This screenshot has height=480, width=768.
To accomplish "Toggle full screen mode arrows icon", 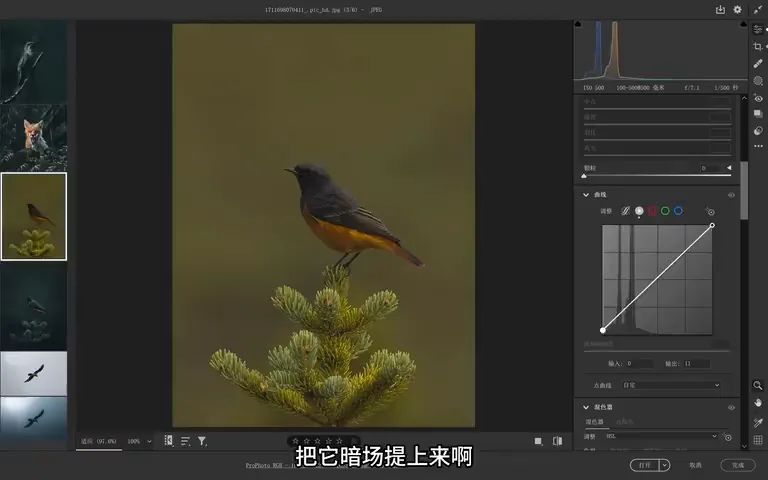I will click(x=757, y=10).
